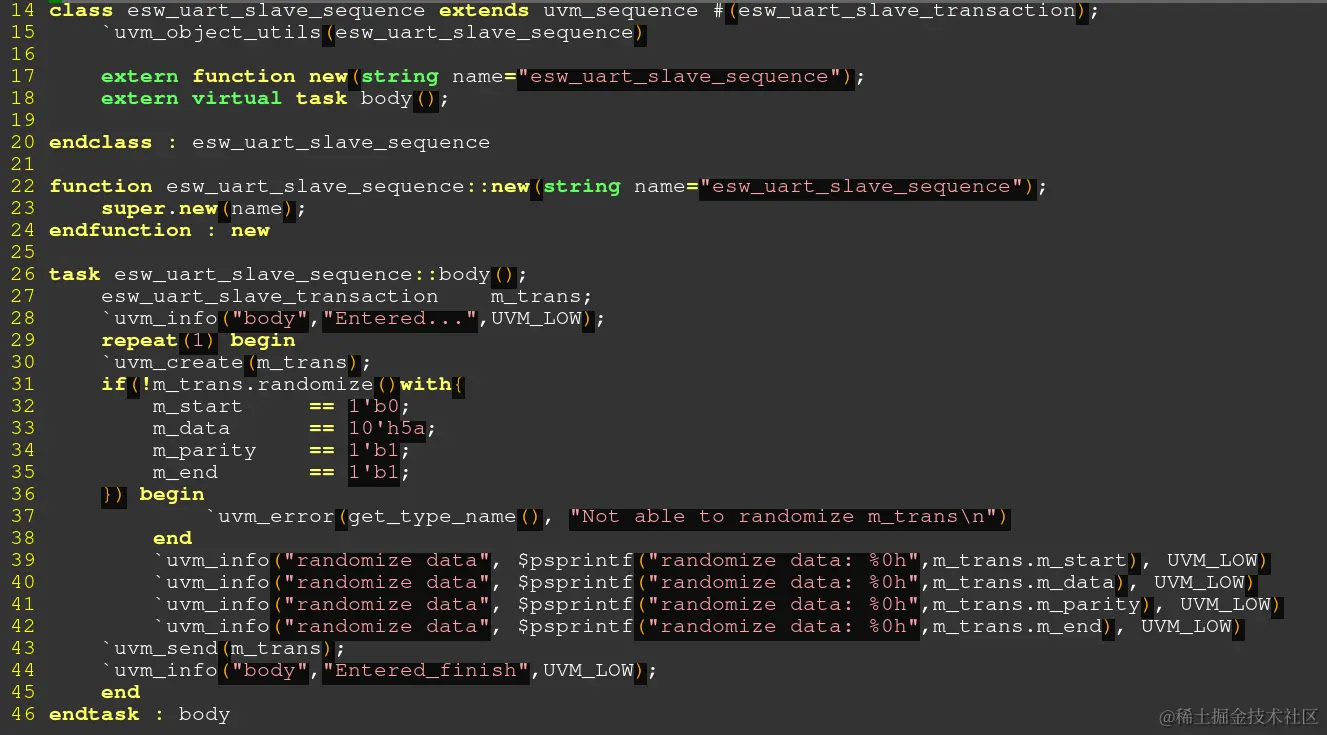Click 'm_end' constraint name on line 35

pyautogui.click(x=185, y=472)
